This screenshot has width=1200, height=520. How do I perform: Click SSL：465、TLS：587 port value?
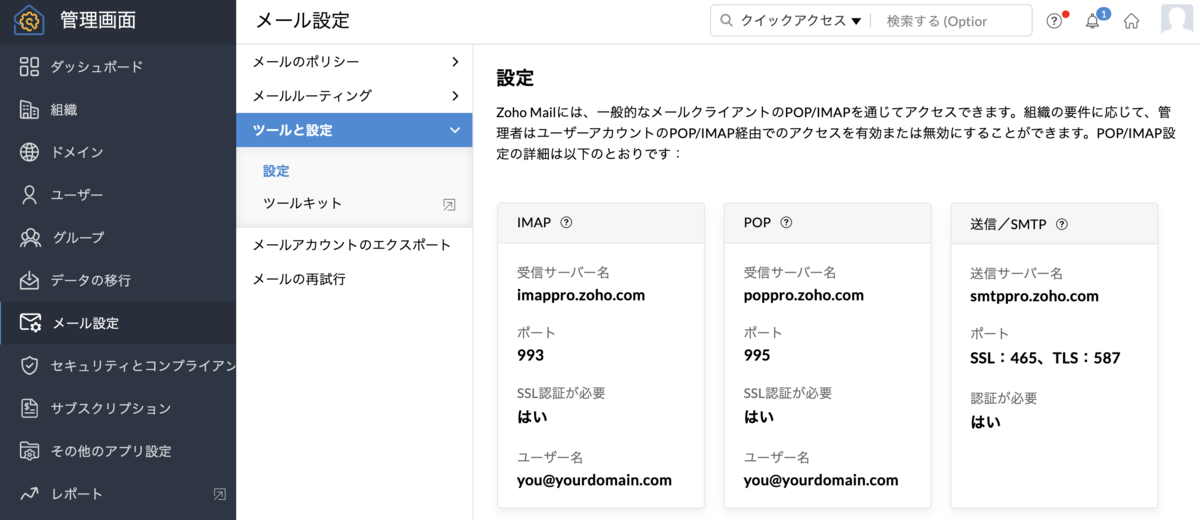[x=1046, y=358]
